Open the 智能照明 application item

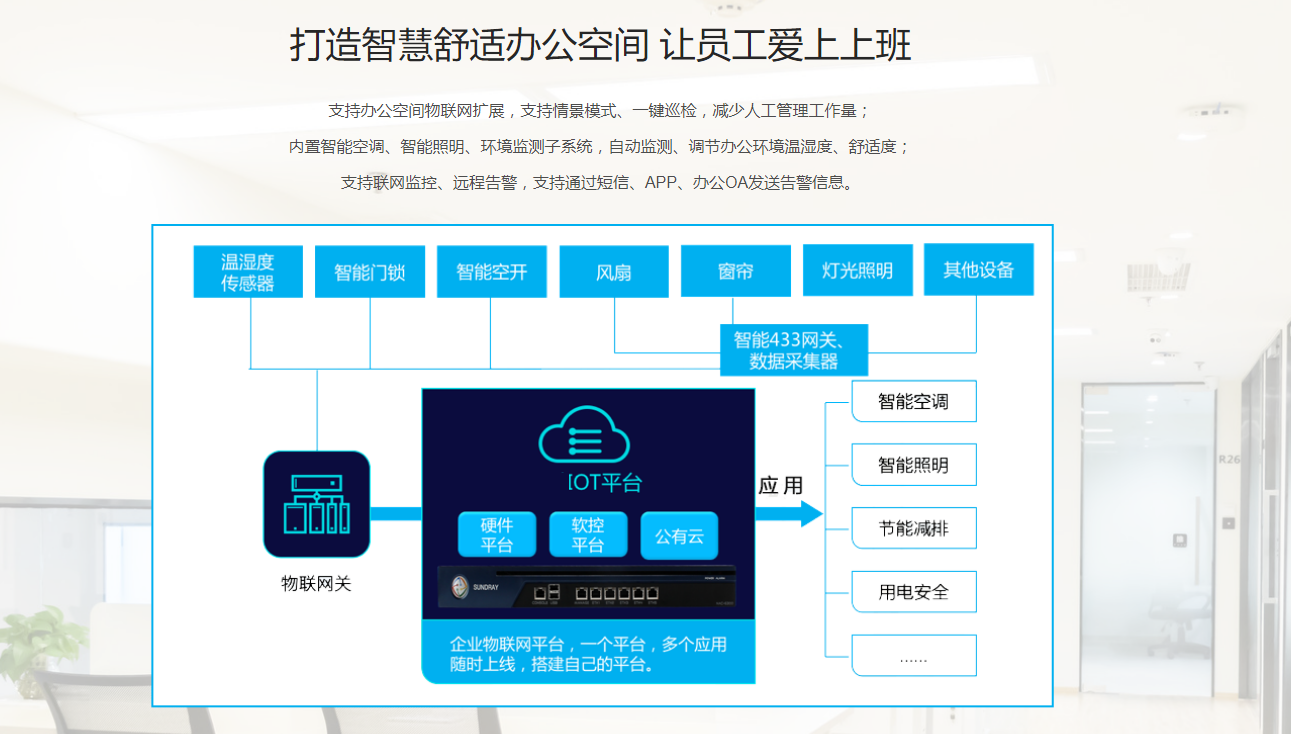(913, 465)
